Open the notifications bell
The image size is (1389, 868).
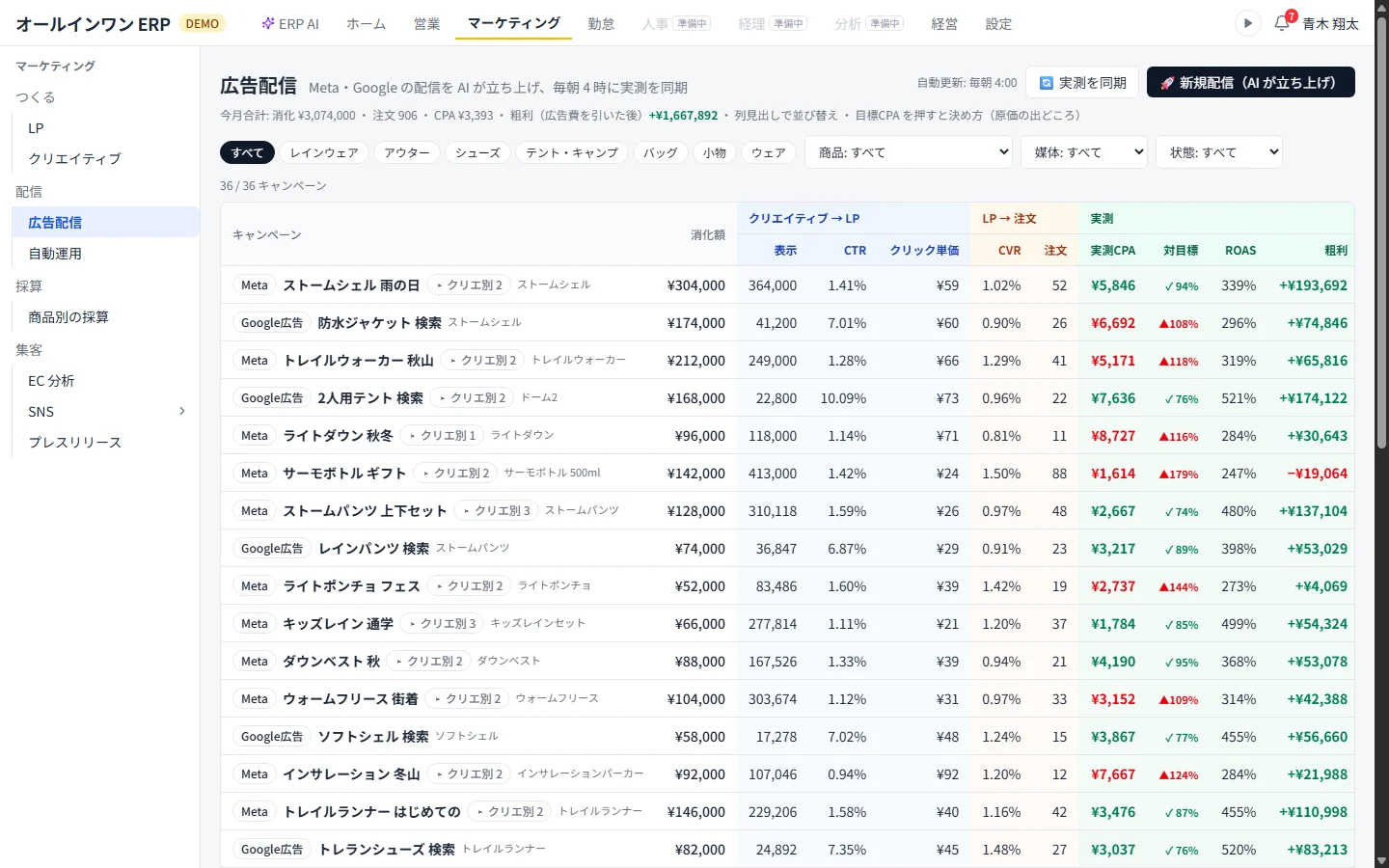(x=1282, y=23)
